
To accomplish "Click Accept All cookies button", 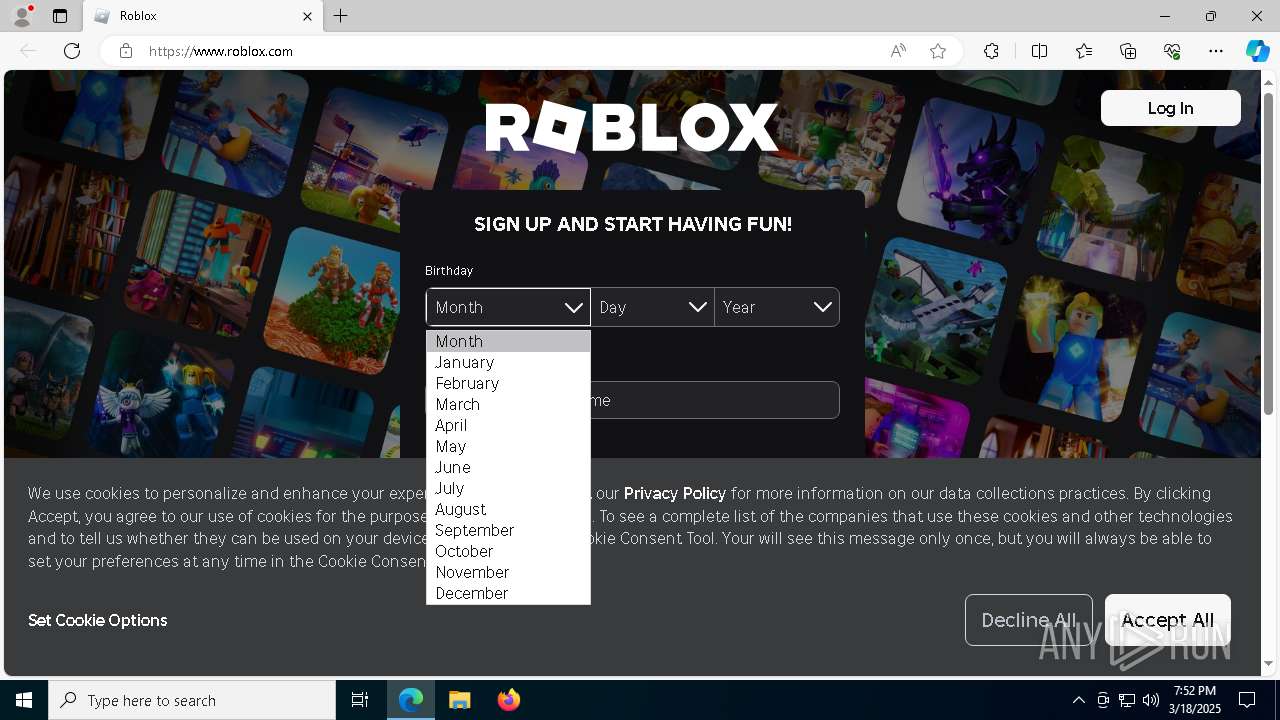I will point(1167,620).
